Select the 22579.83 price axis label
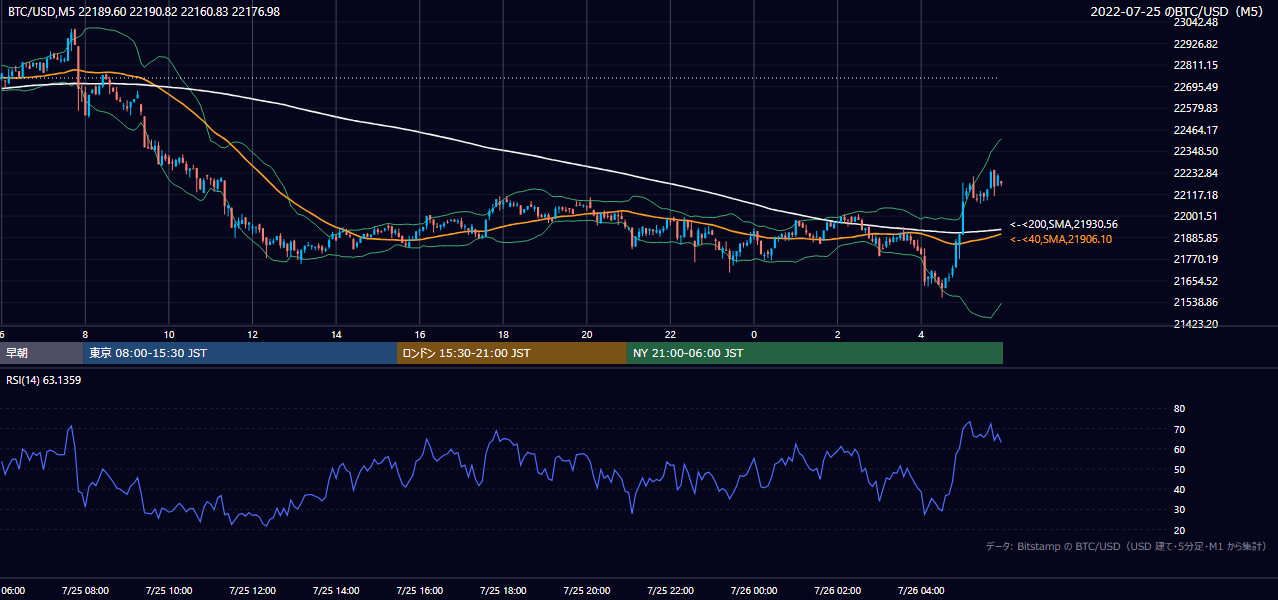The height and width of the screenshot is (600, 1278). click(x=1196, y=108)
